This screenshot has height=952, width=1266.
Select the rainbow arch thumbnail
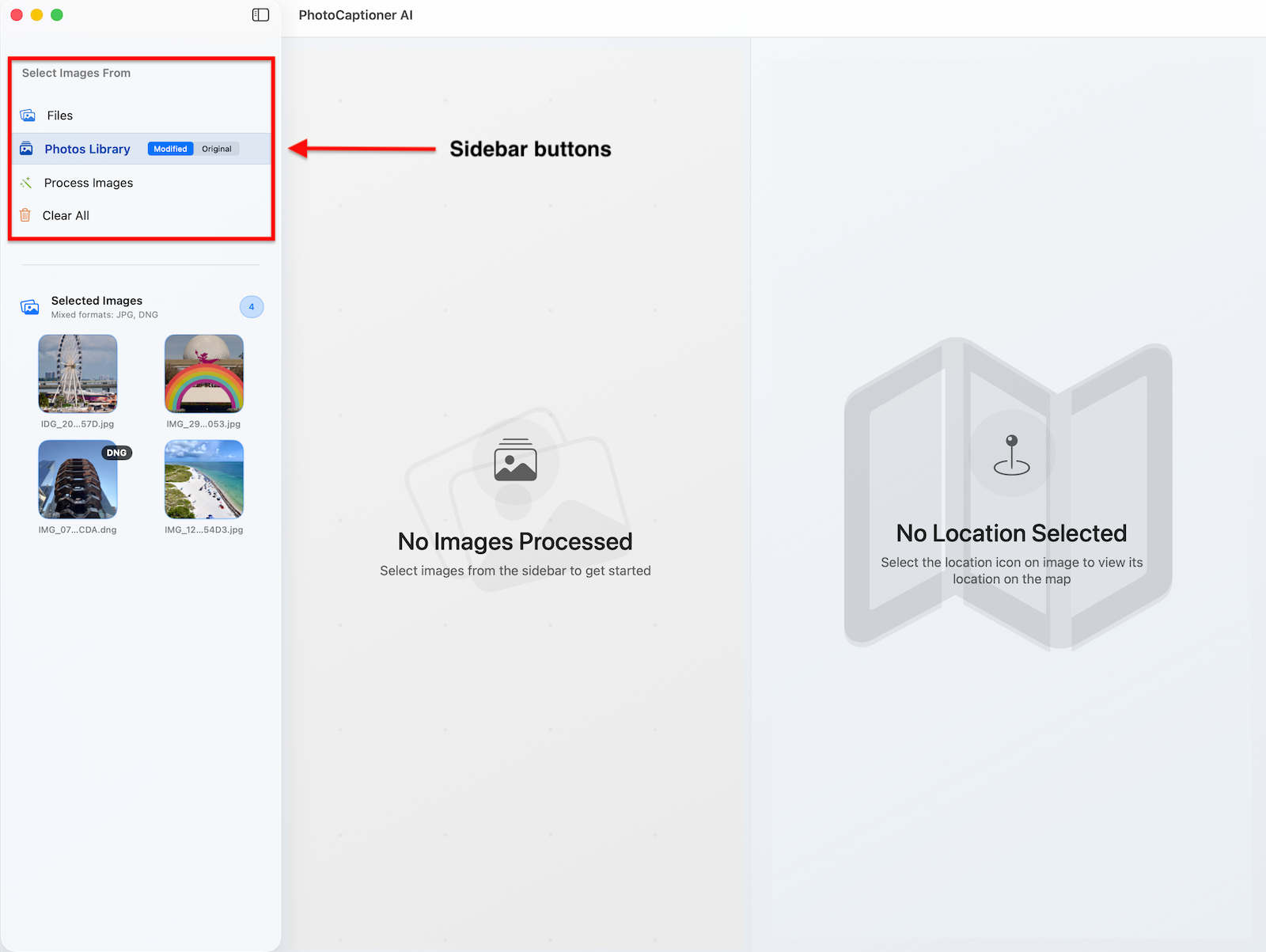coord(204,374)
